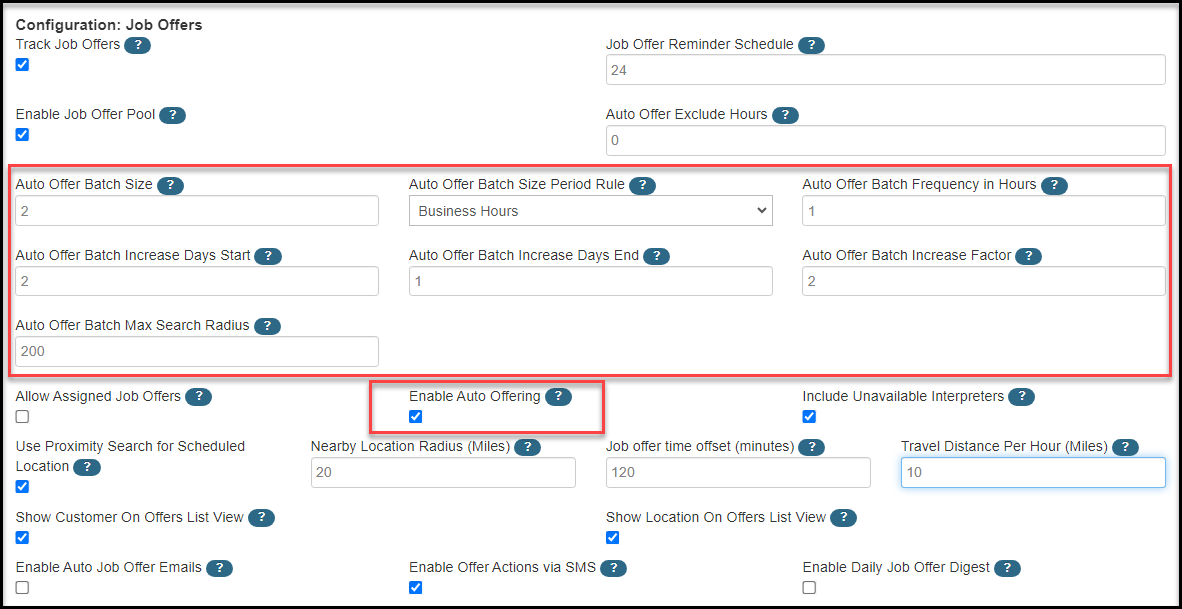Check the Allow Assigned Job Offers box
Screen dimensions: 1182x609
click(22, 416)
